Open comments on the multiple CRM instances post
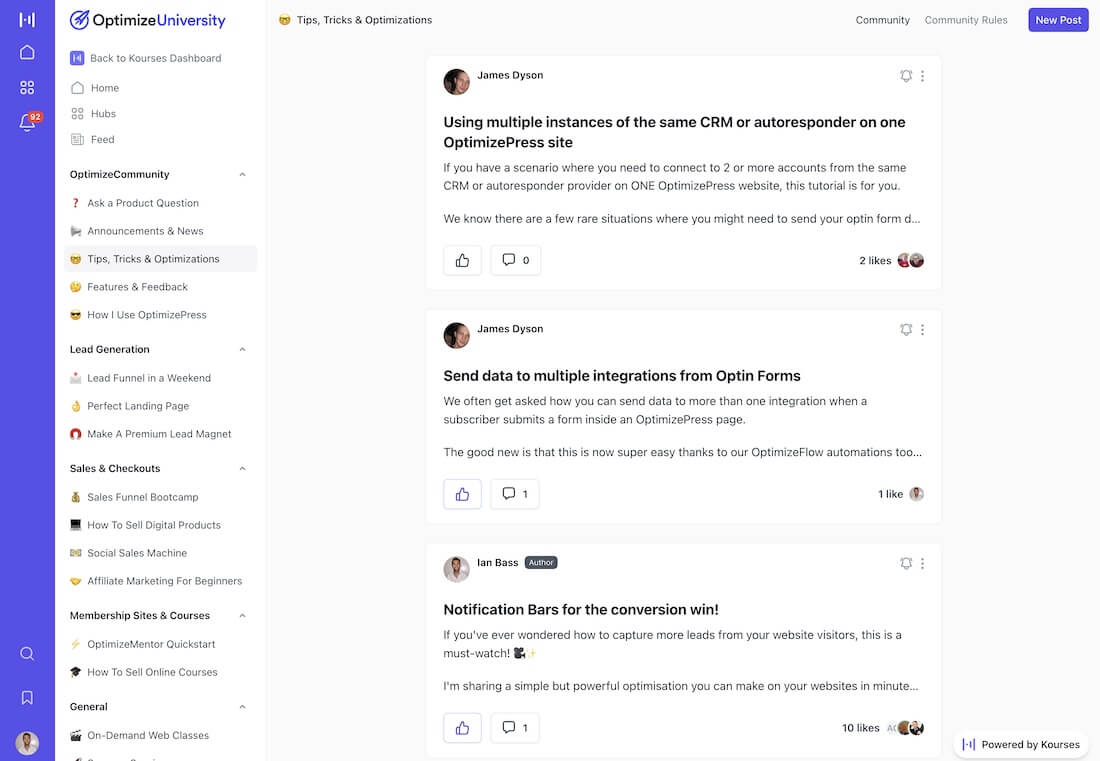The height and width of the screenshot is (761, 1100). click(x=515, y=260)
